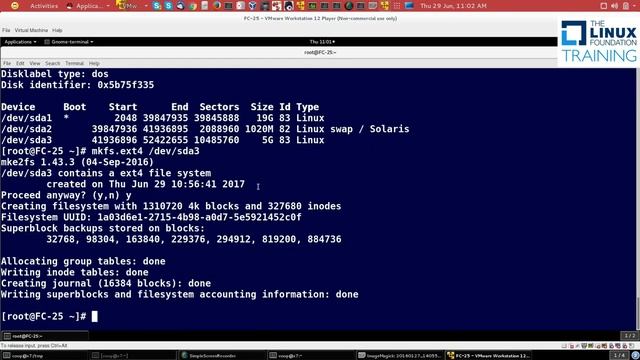Click the terminal title root@FC-25:~
The image size is (640, 360).
tap(320, 52)
